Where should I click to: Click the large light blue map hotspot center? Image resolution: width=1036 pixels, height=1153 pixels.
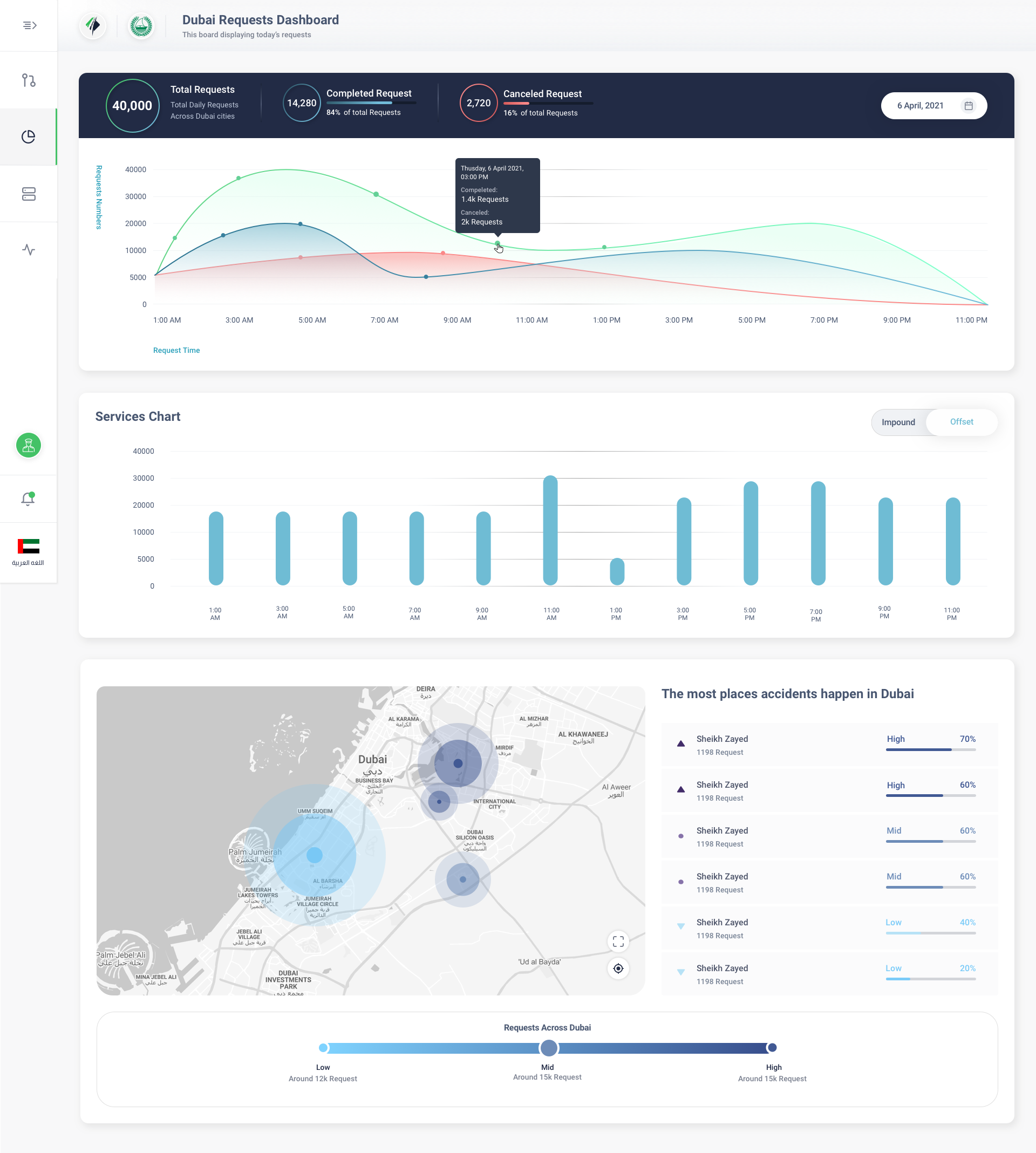[x=314, y=855]
